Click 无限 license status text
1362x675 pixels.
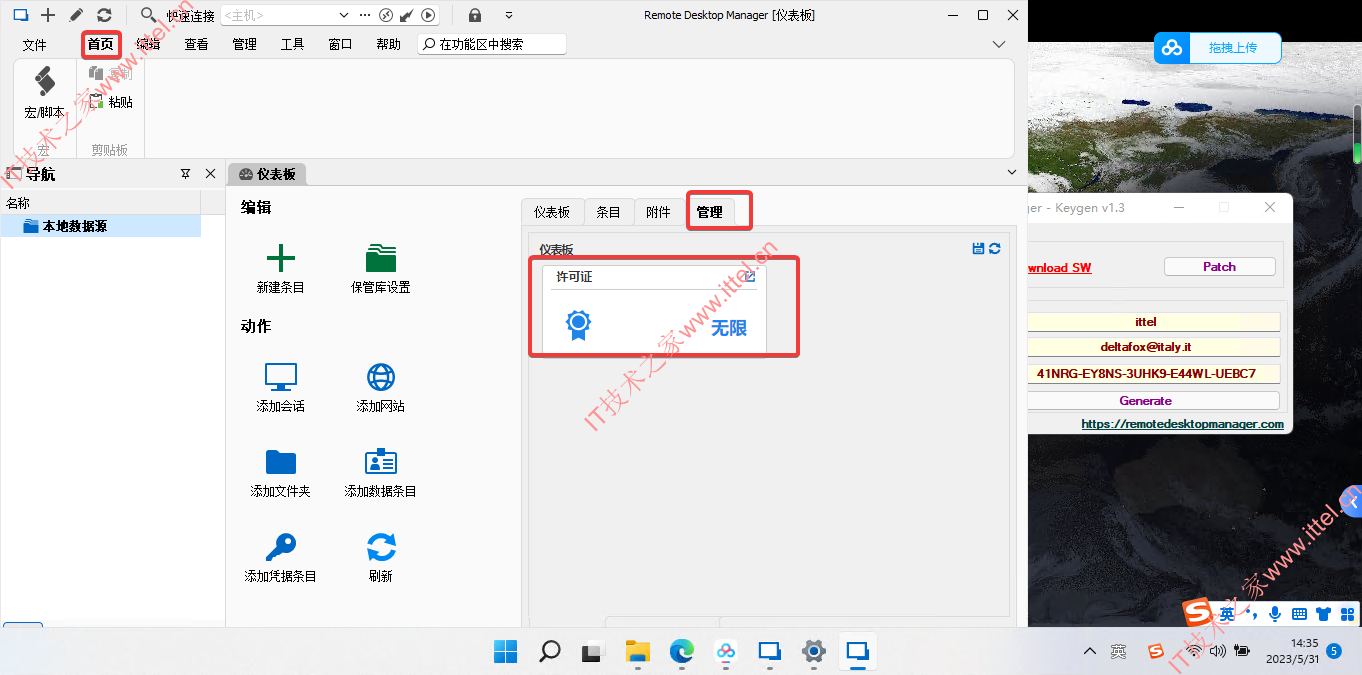click(729, 328)
